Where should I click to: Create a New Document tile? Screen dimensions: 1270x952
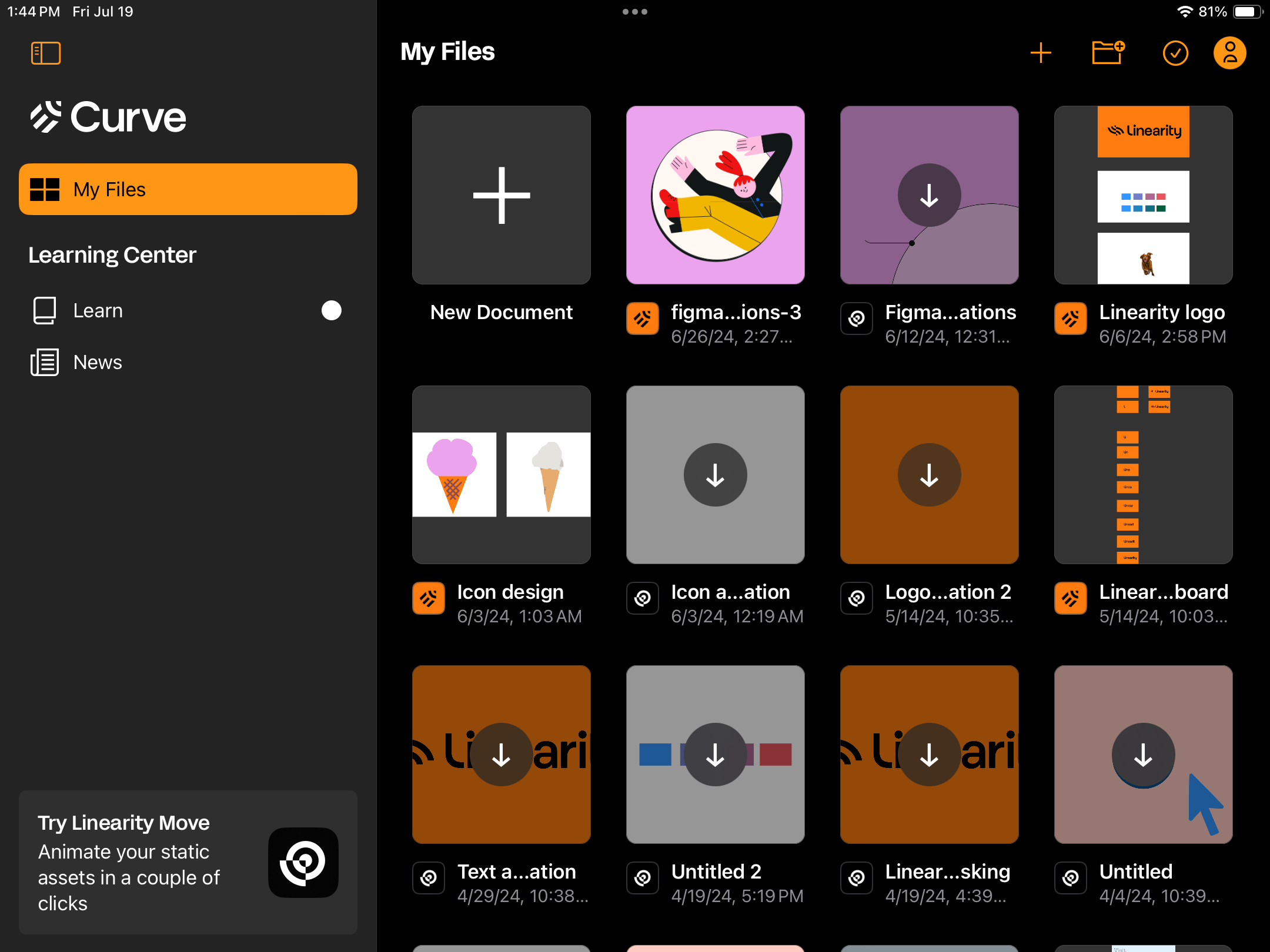click(502, 195)
